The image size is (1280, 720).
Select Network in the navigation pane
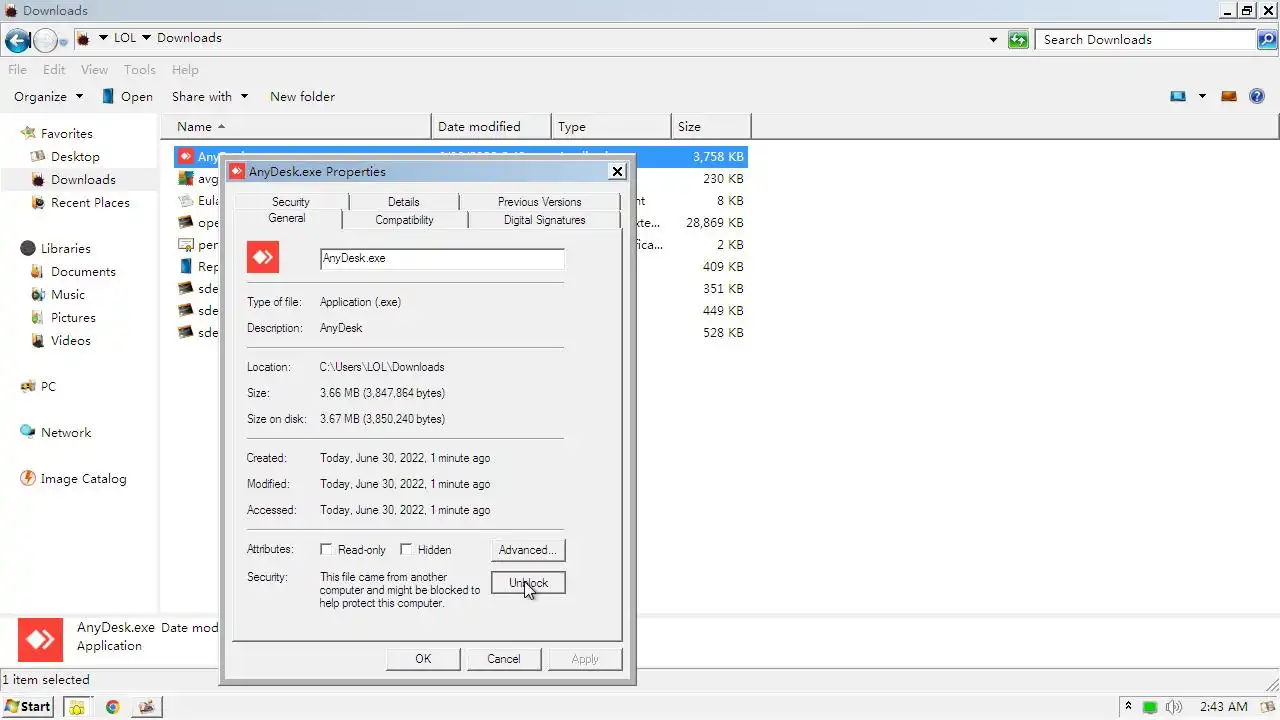66,432
